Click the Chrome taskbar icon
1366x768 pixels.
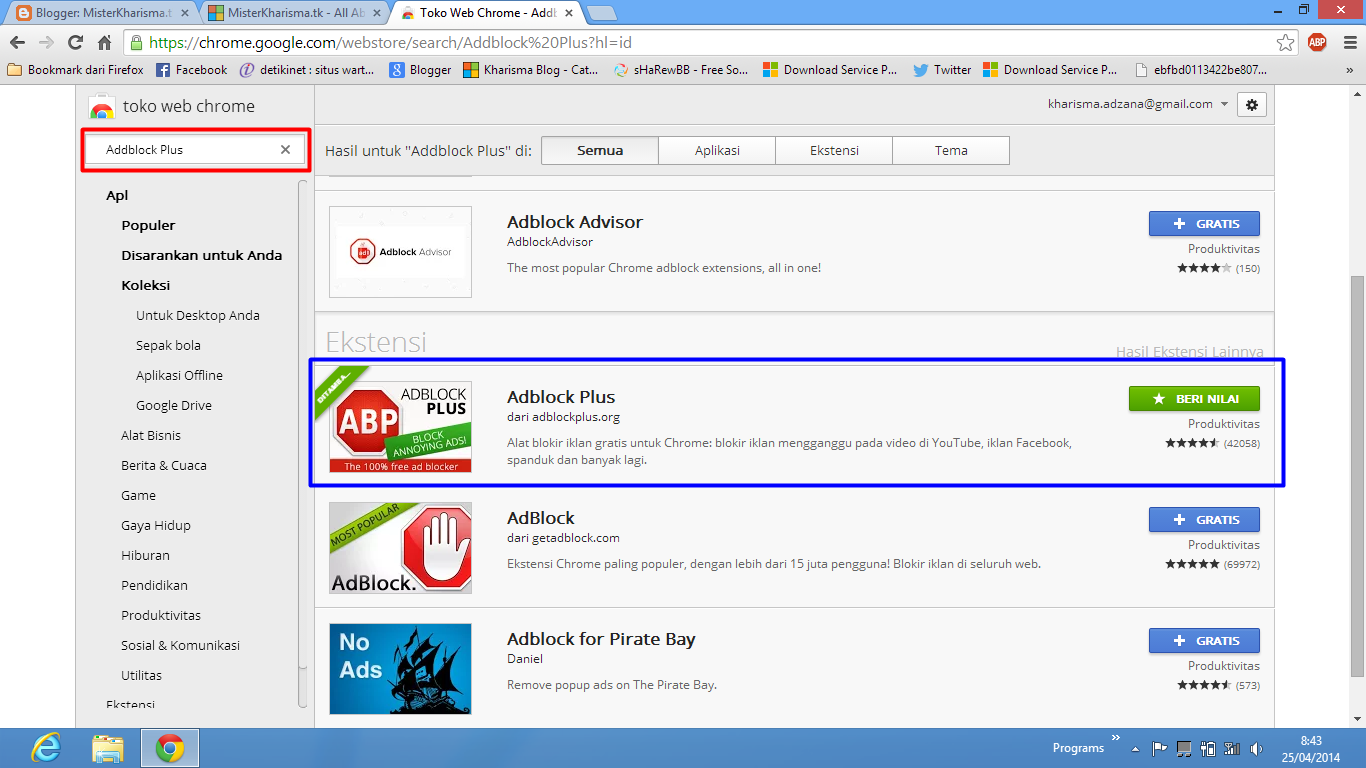[169, 748]
